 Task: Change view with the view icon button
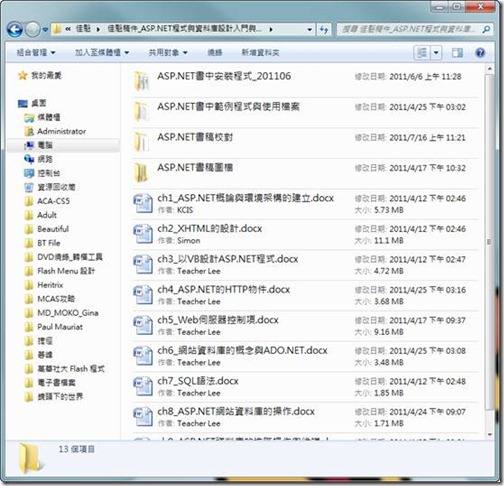pos(422,53)
